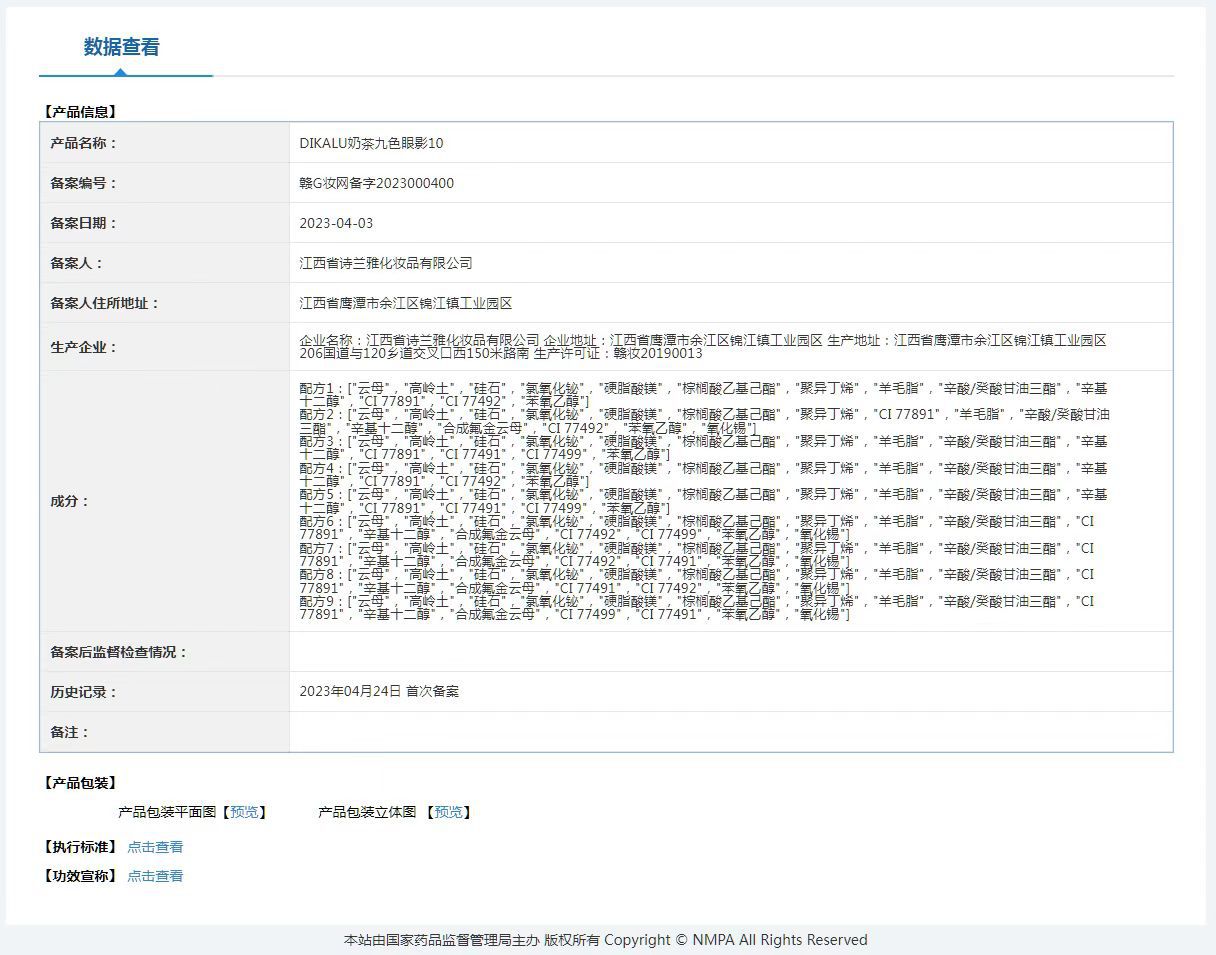Click the 备案日期 label cell
The width and height of the screenshot is (1216, 955).
tap(165, 223)
